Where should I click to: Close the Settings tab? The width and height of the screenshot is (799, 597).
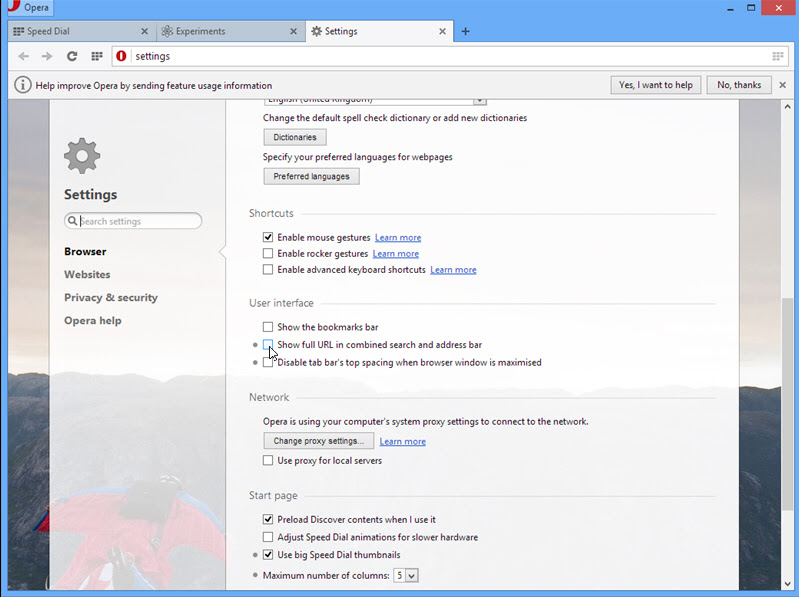(x=442, y=32)
